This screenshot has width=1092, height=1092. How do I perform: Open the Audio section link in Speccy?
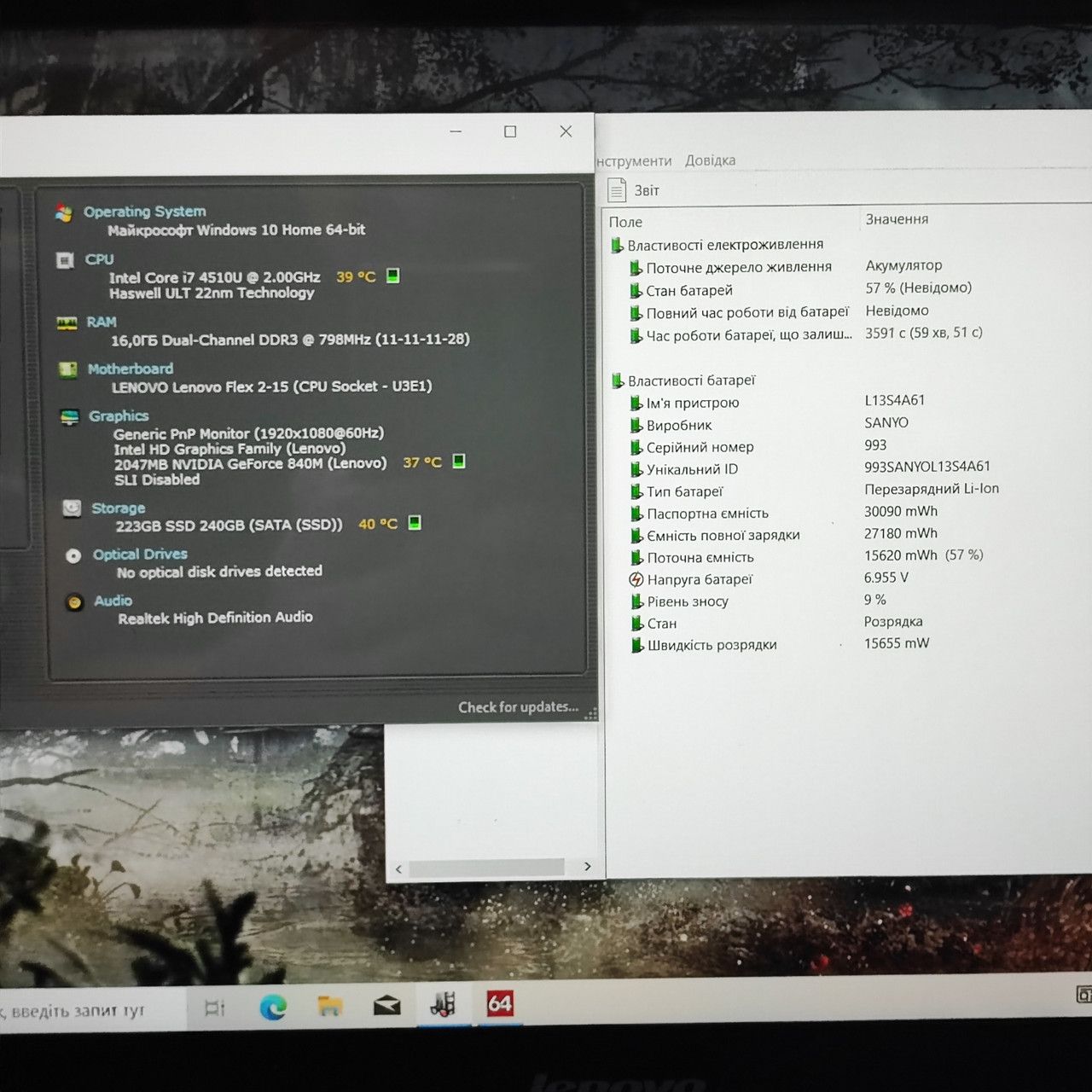(x=113, y=601)
